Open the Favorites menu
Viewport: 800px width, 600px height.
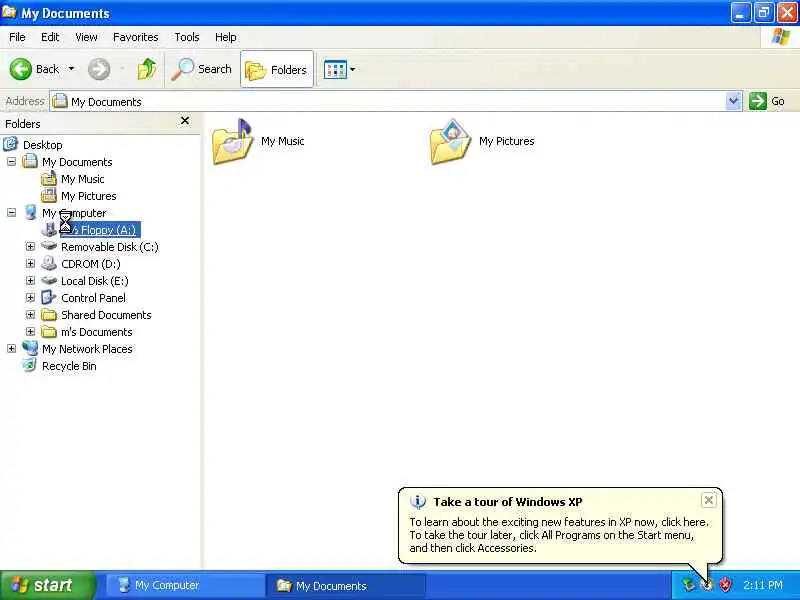pyautogui.click(x=136, y=37)
